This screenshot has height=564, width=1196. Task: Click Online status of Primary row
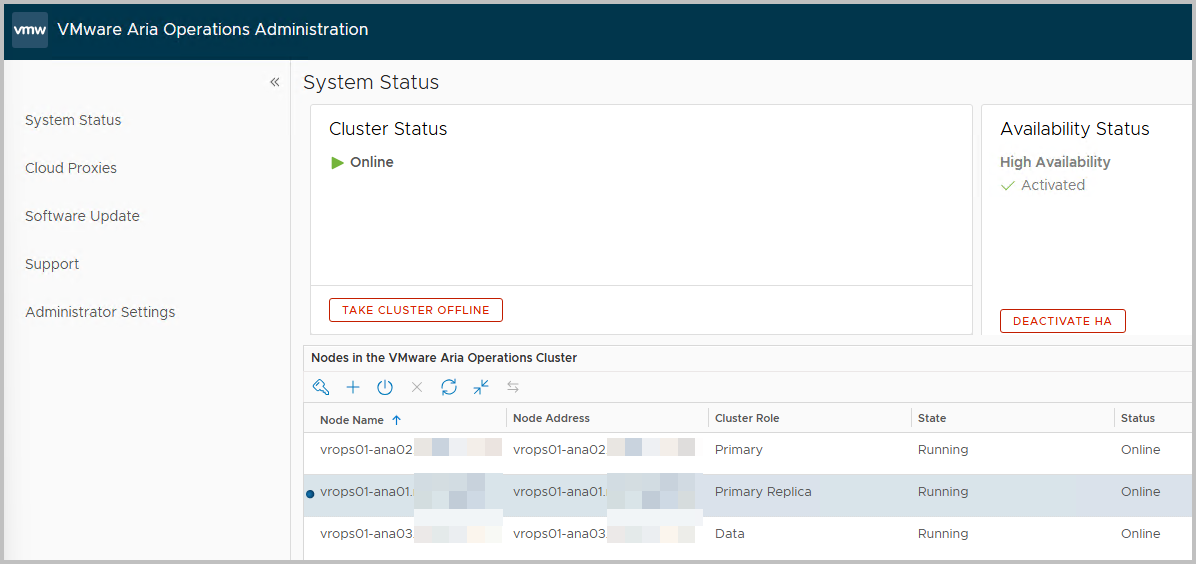point(1140,450)
